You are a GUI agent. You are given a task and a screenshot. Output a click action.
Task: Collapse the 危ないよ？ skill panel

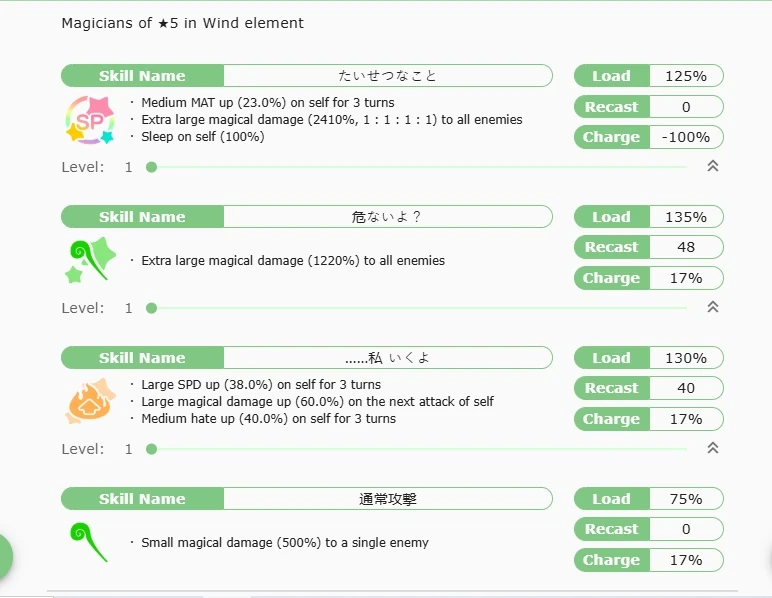coord(712,308)
